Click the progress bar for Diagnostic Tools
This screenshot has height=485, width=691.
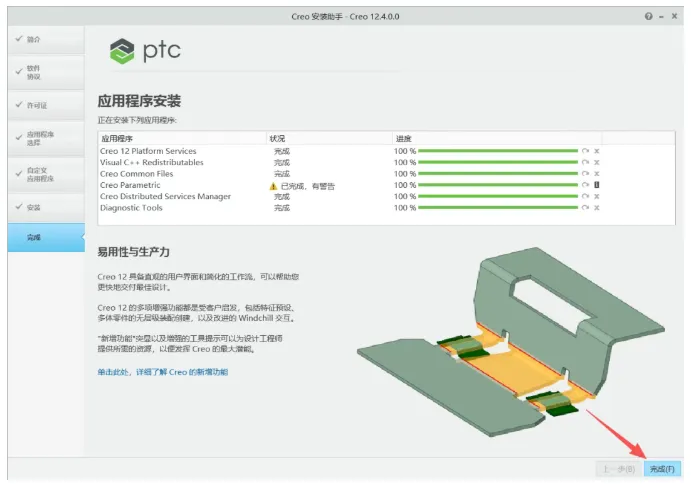(498, 208)
